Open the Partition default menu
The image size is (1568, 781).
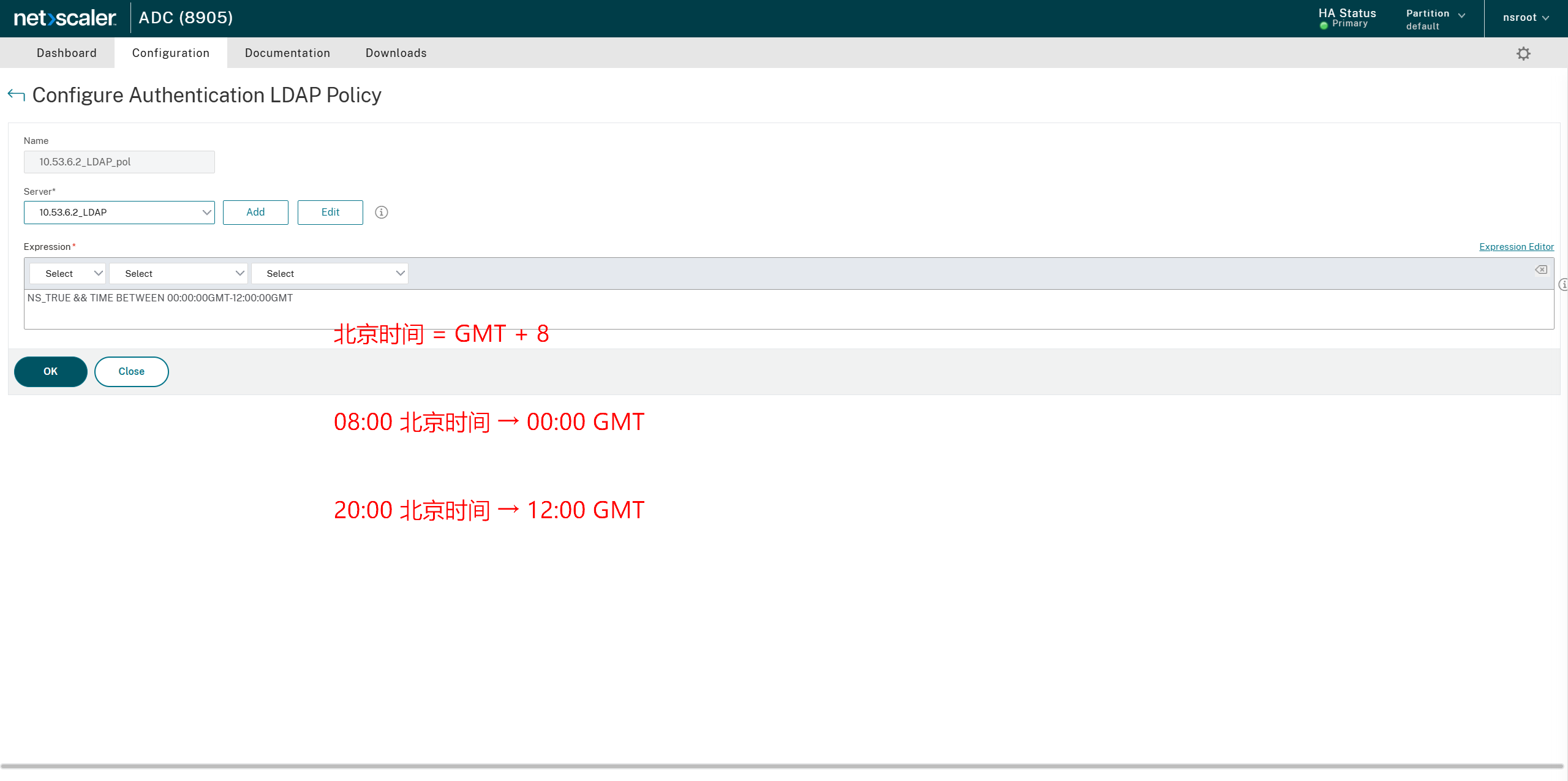click(1434, 19)
